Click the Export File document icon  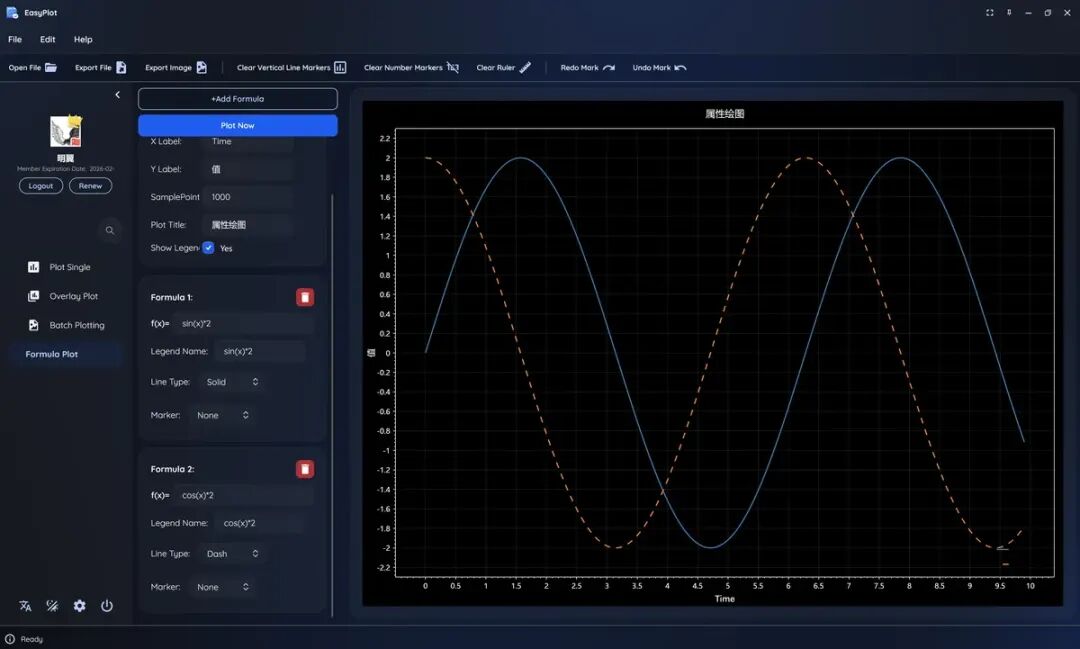121,68
